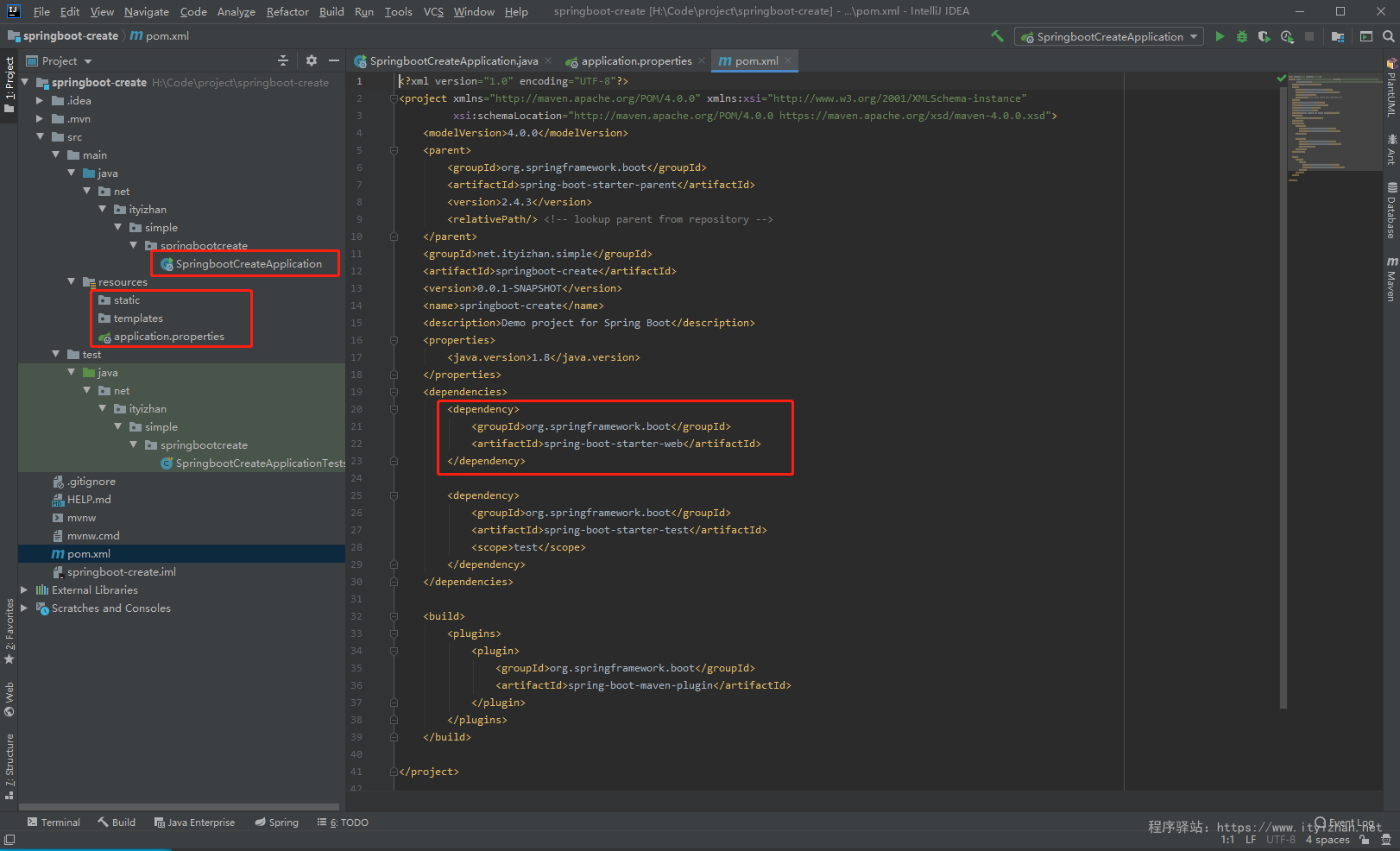
Task: Click the Run Anything toolbar icon
Action: coord(1366,36)
